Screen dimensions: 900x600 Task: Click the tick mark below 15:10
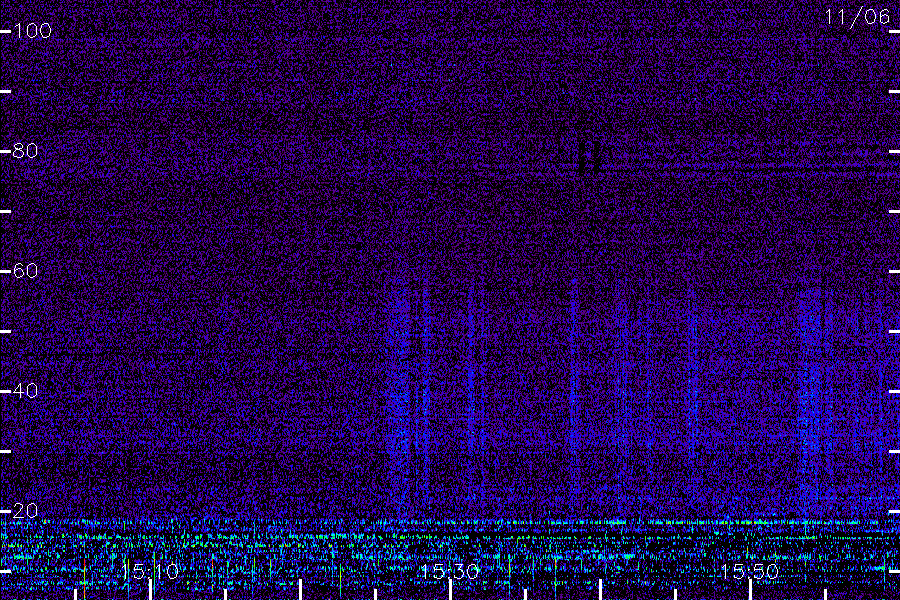click(150, 590)
